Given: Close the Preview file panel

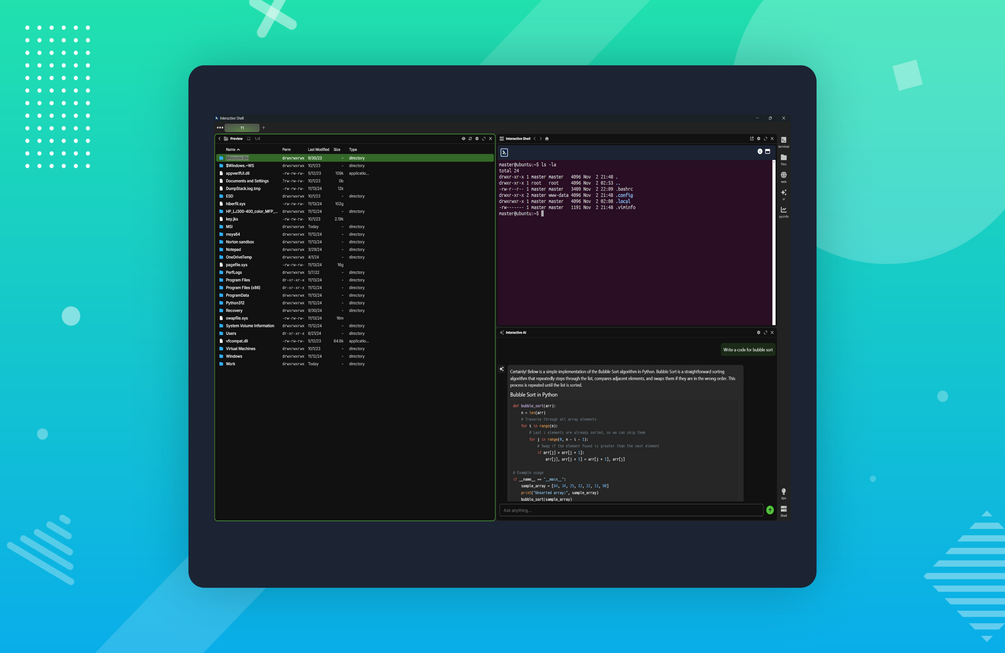Looking at the screenshot, I should [x=491, y=138].
